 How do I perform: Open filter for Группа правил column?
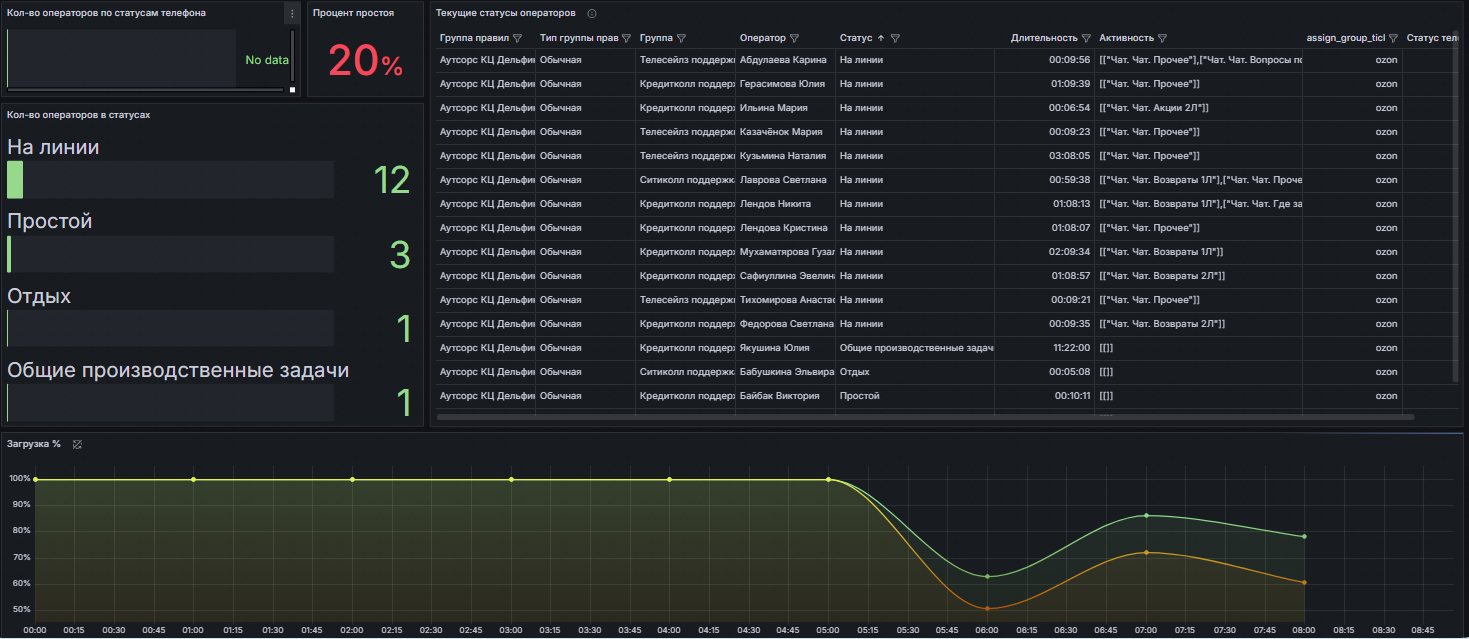coord(517,39)
